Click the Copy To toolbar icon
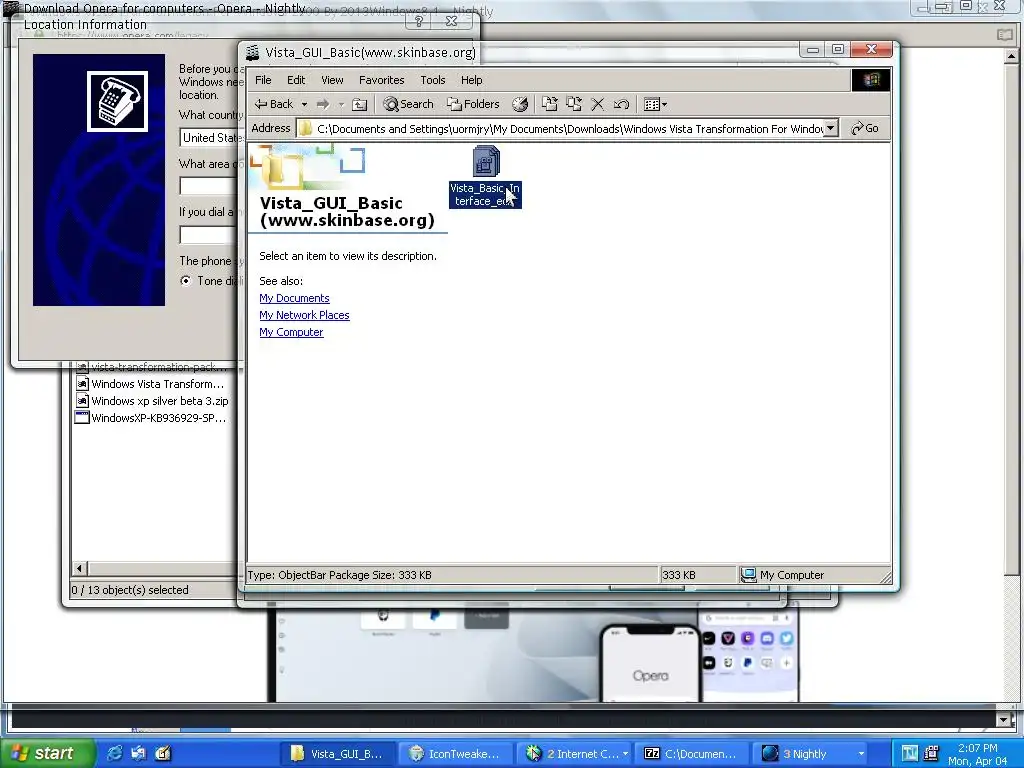Viewport: 1024px width, 768px height. pyautogui.click(x=574, y=104)
